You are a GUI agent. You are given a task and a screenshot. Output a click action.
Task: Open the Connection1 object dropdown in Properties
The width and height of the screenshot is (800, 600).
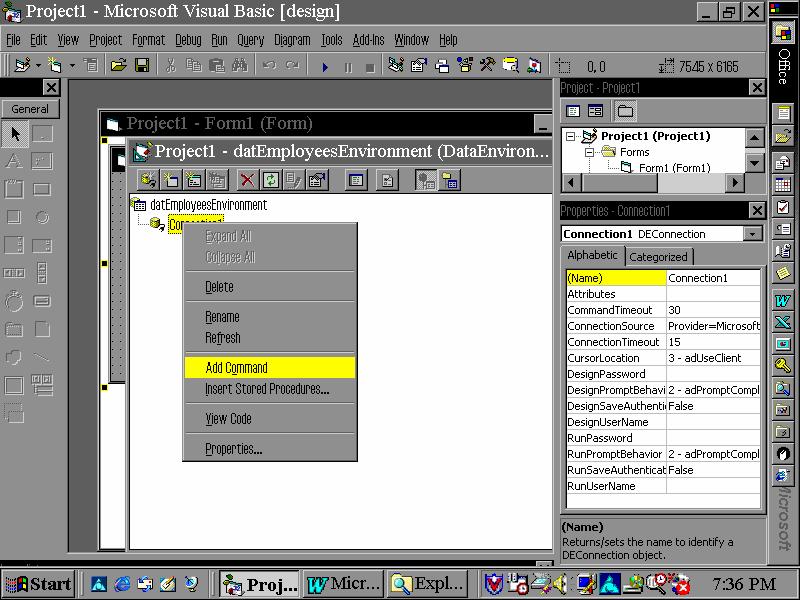coord(752,234)
